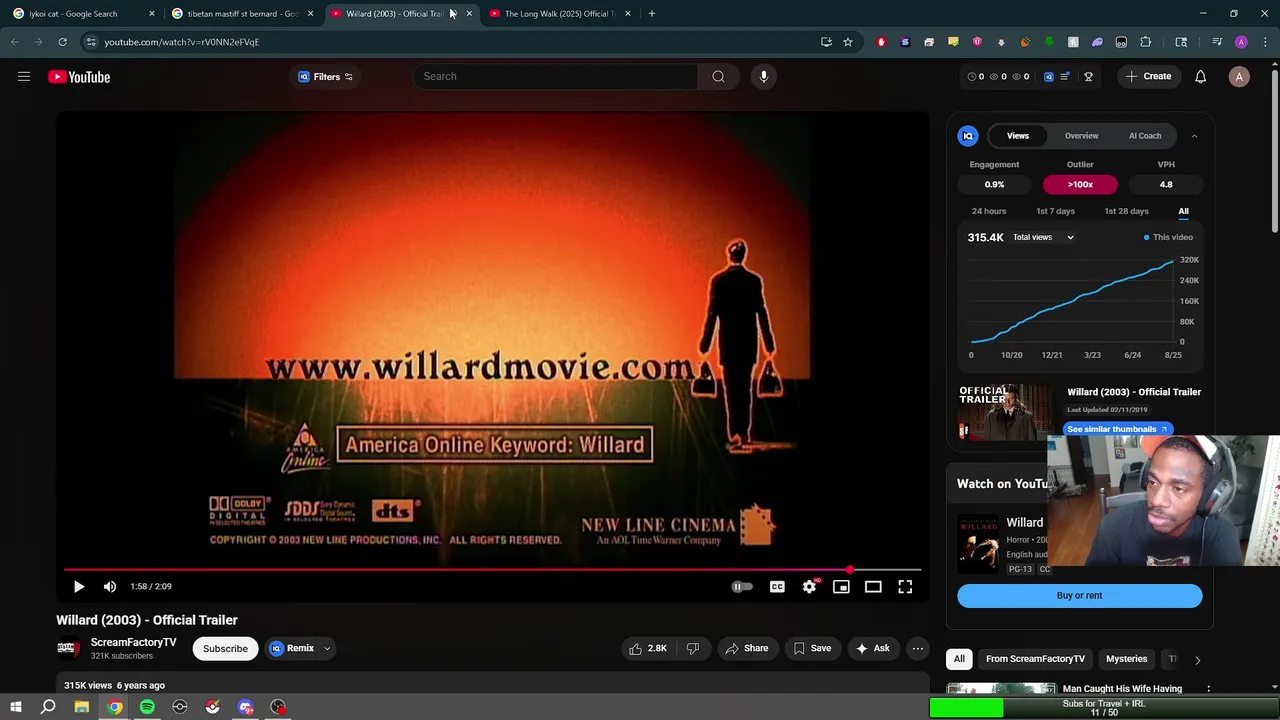The width and height of the screenshot is (1280, 720).
Task: Click the Ask button
Action: [x=872, y=648]
